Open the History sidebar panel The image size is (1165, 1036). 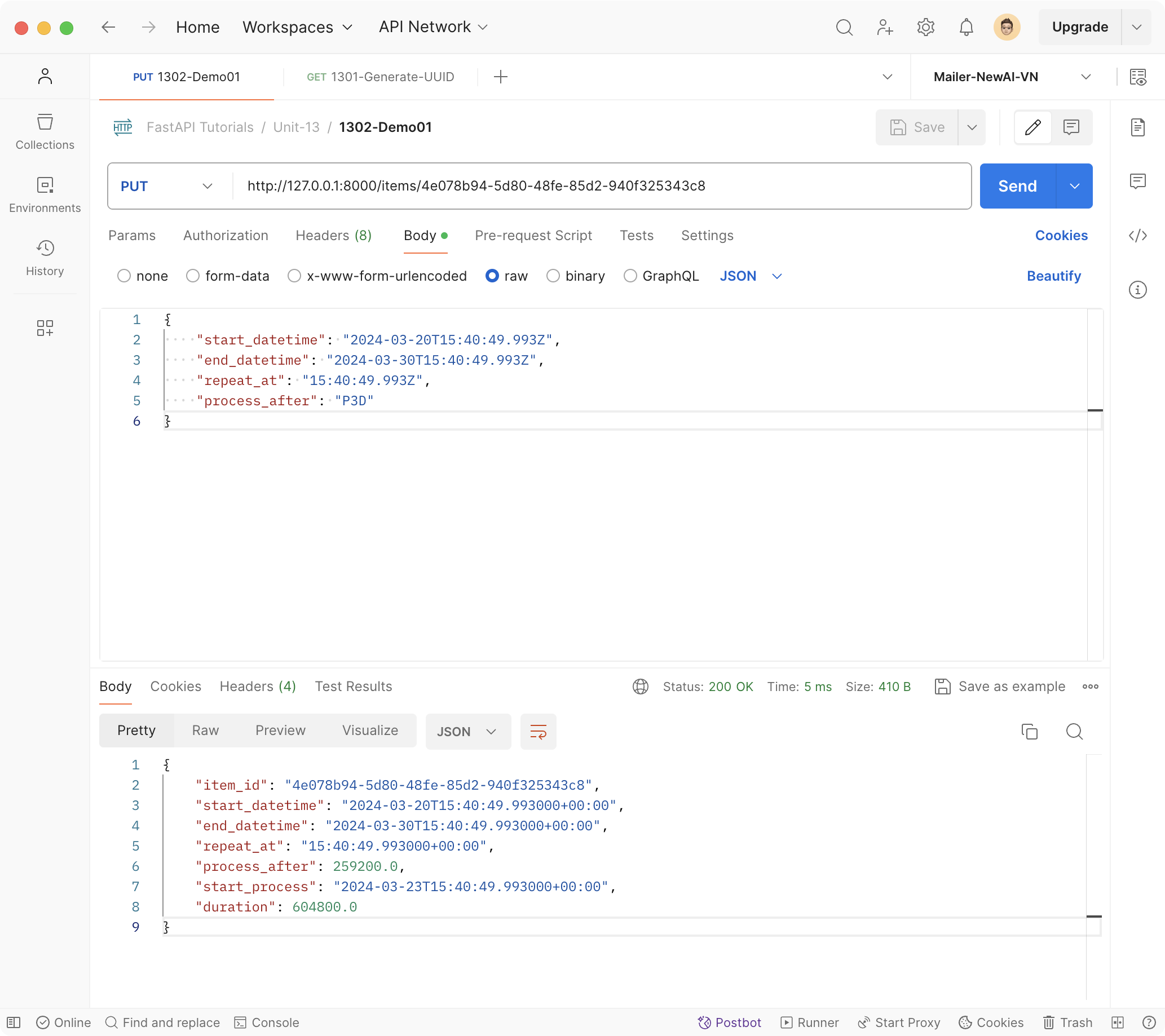click(x=45, y=258)
